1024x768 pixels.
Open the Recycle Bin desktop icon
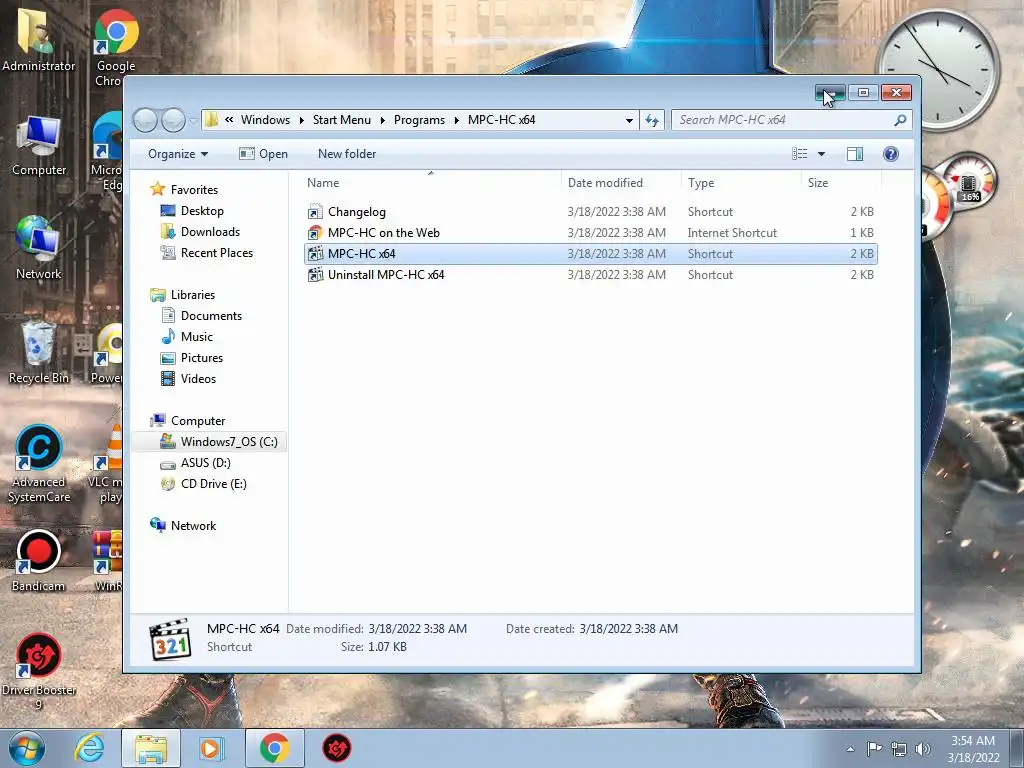[39, 353]
